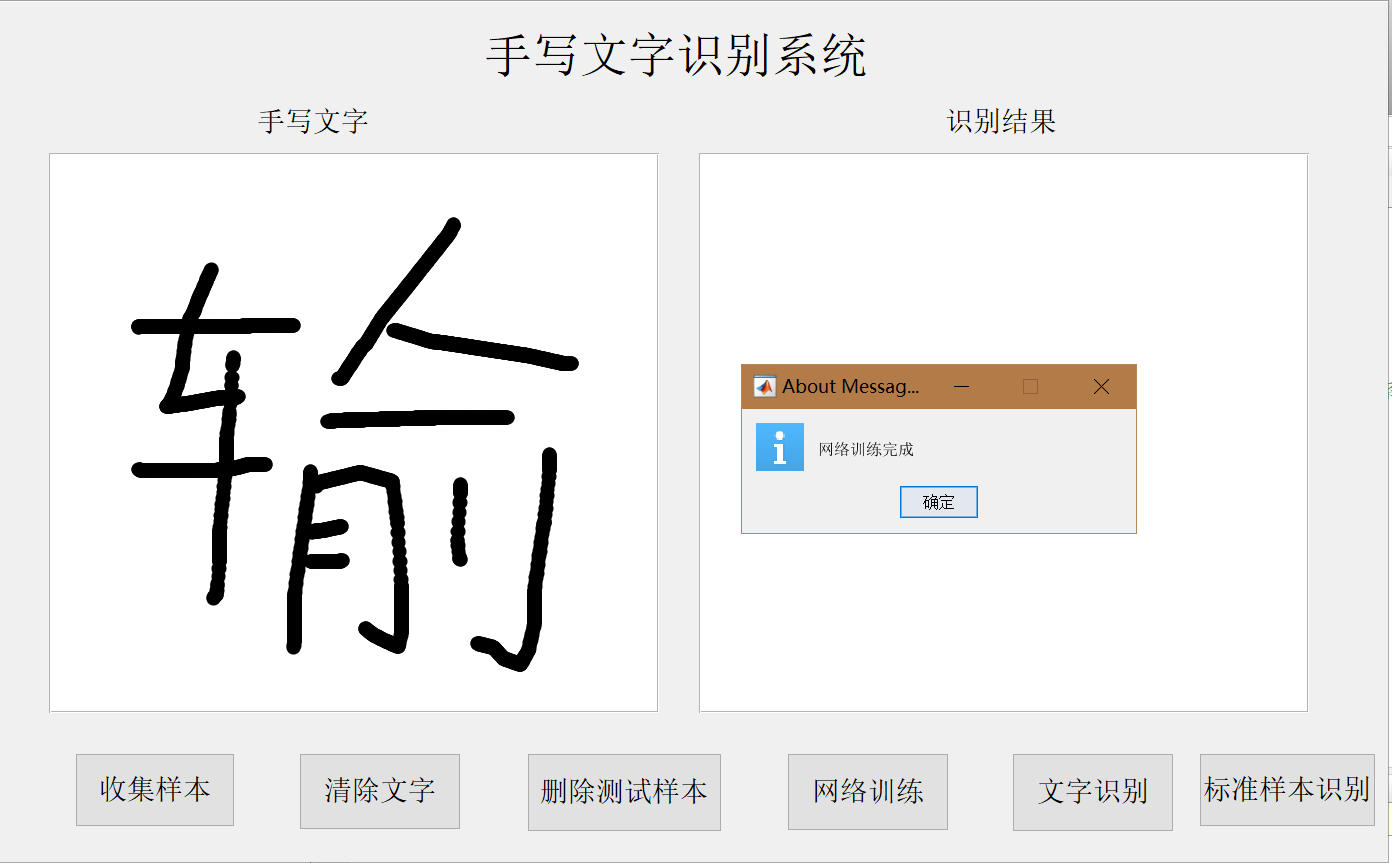Viewport: 1392px width, 863px height.
Task: Click the 收集样本 button
Action: point(154,790)
